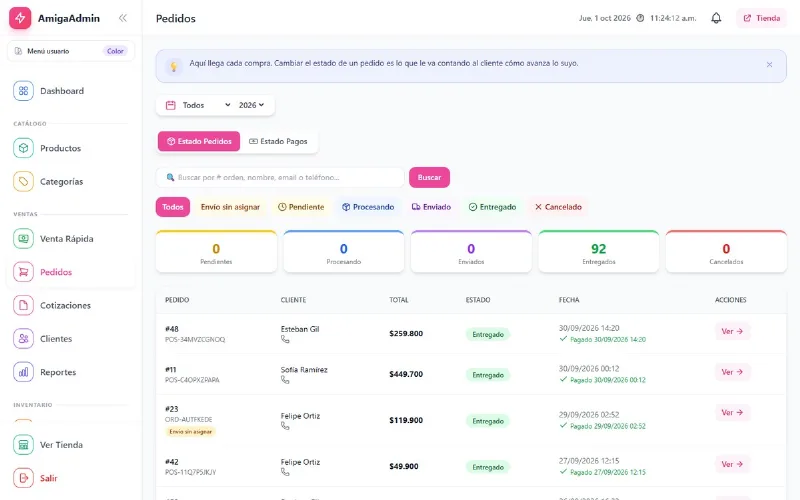
Task: Open the Dashboard sidebar icon
Action: (23, 91)
